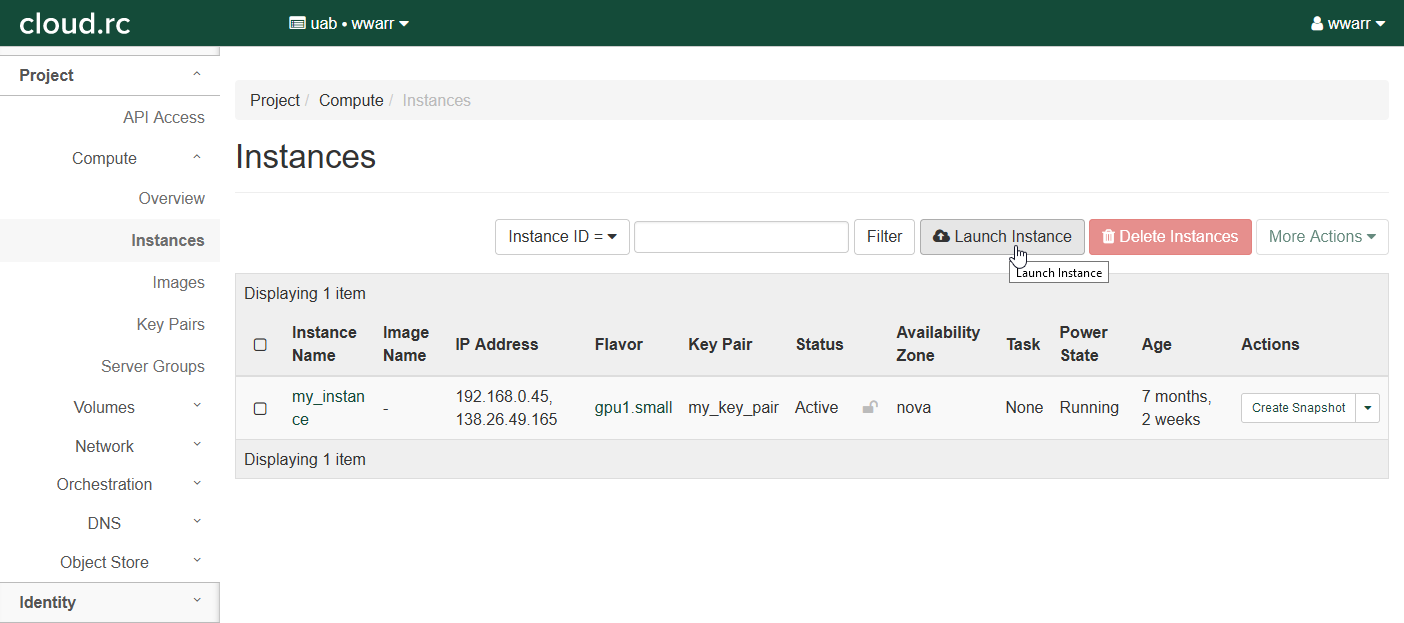This screenshot has width=1404, height=623.
Task: Click the cloud.rc logo
Action: point(75,23)
